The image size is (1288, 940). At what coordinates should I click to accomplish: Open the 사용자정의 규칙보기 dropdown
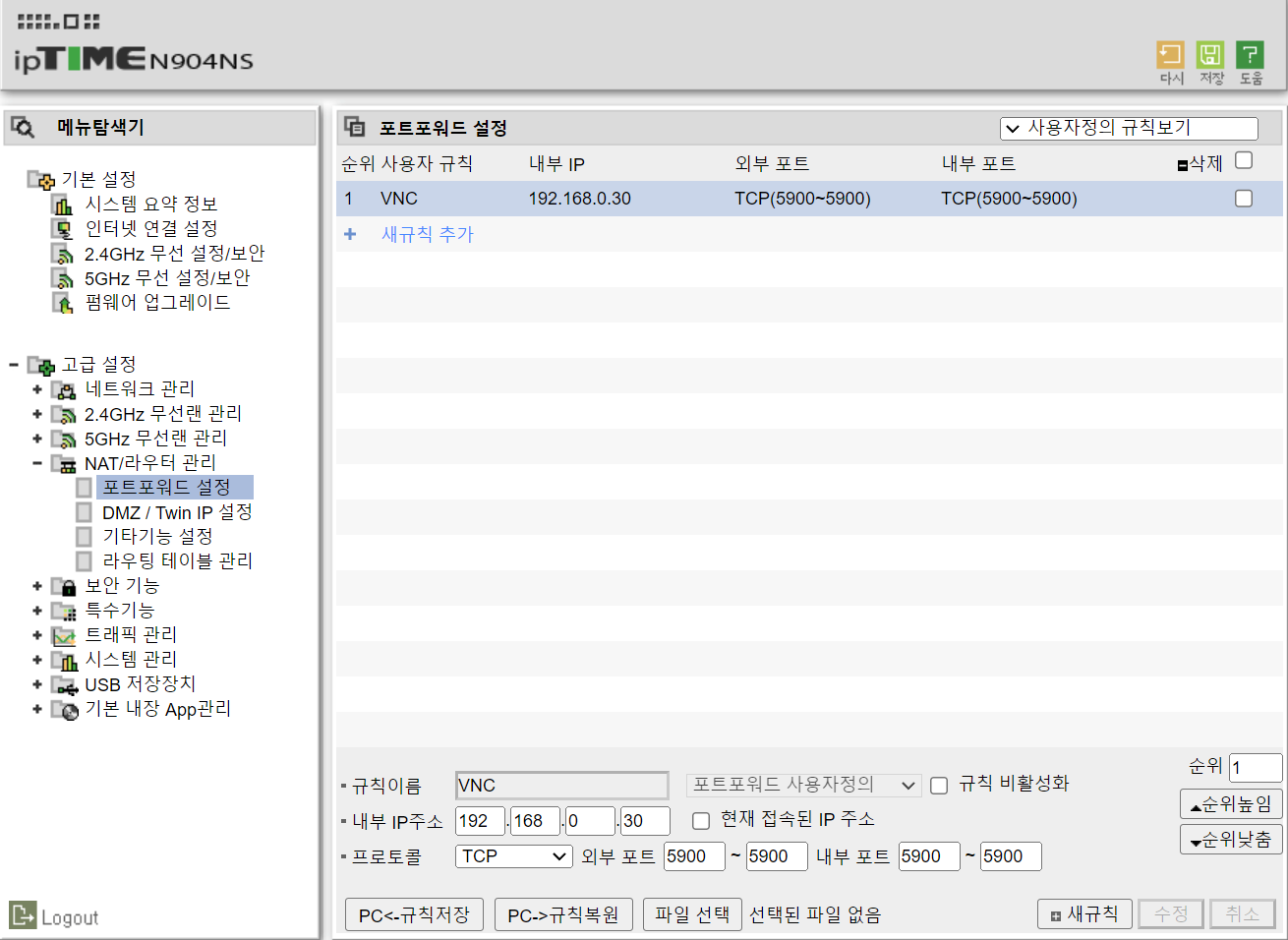coord(1129,128)
